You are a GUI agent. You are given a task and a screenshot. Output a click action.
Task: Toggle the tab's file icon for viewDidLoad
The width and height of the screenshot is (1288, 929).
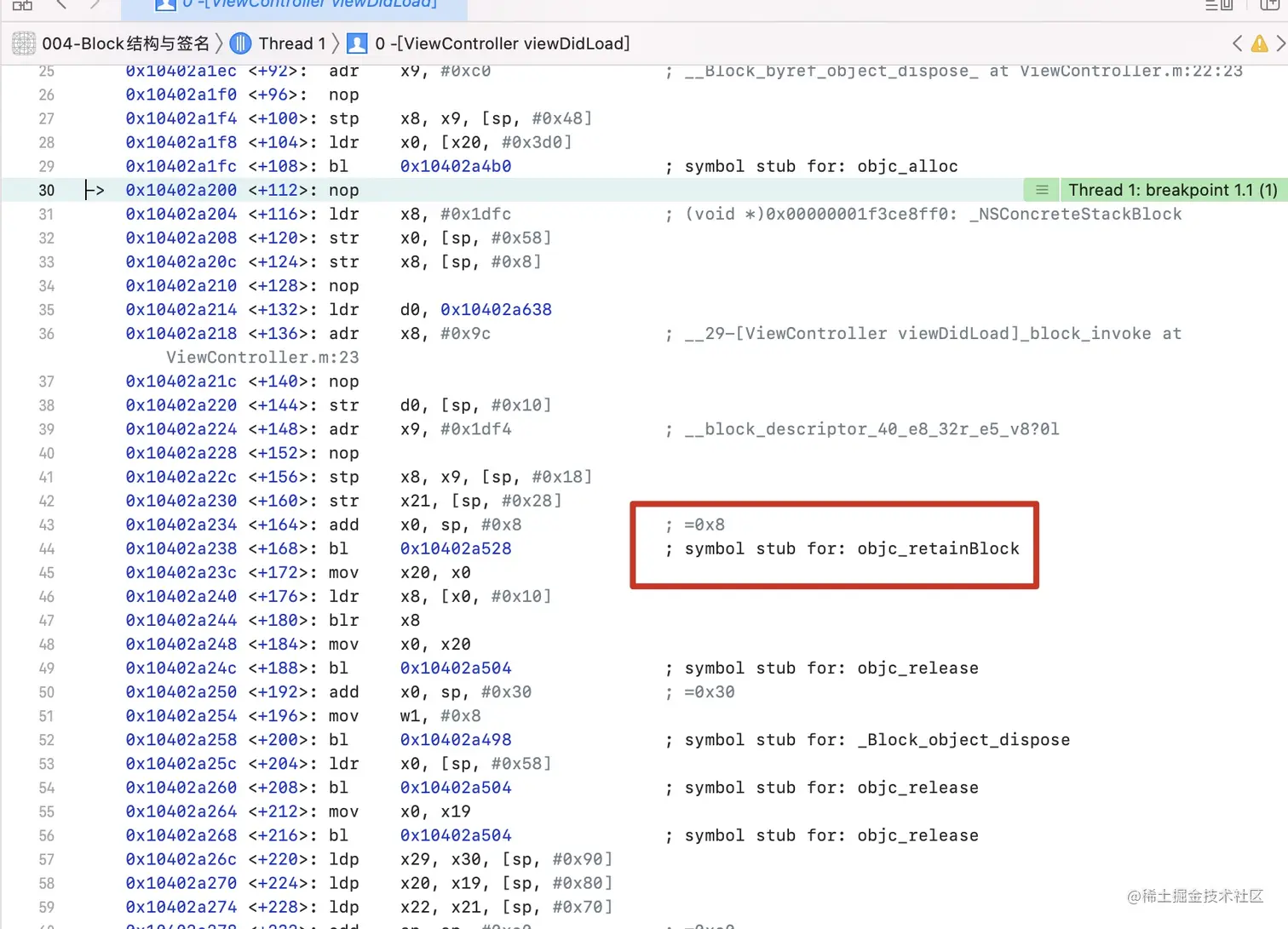click(165, 4)
